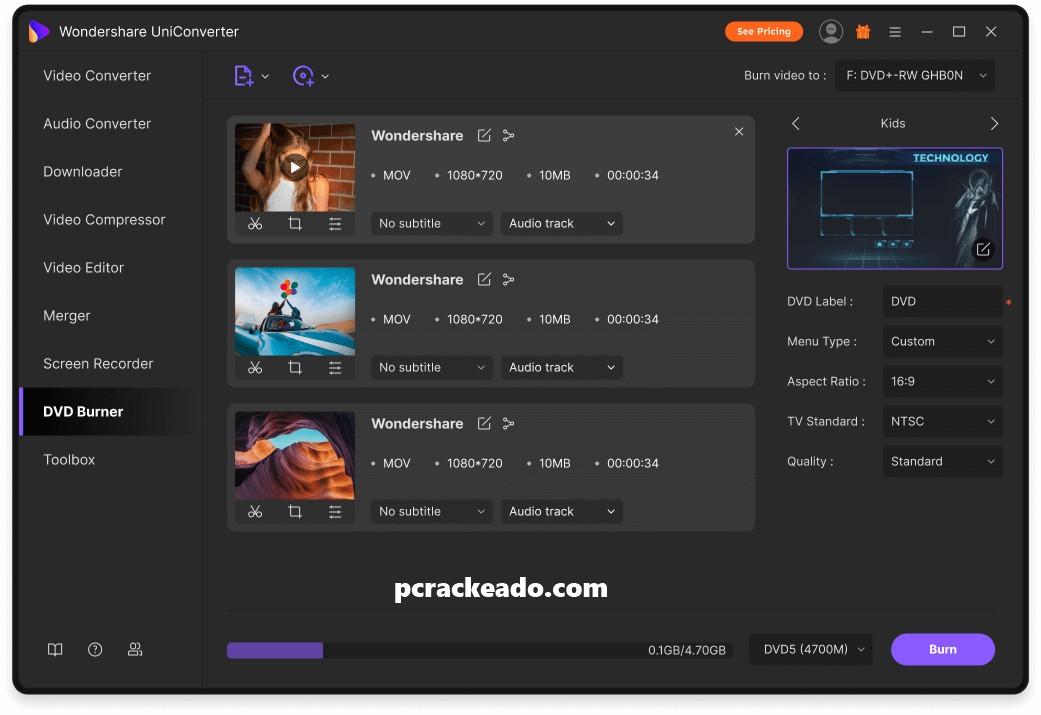Click the DVD Label input field
The width and height of the screenshot is (1041, 715).
point(940,302)
